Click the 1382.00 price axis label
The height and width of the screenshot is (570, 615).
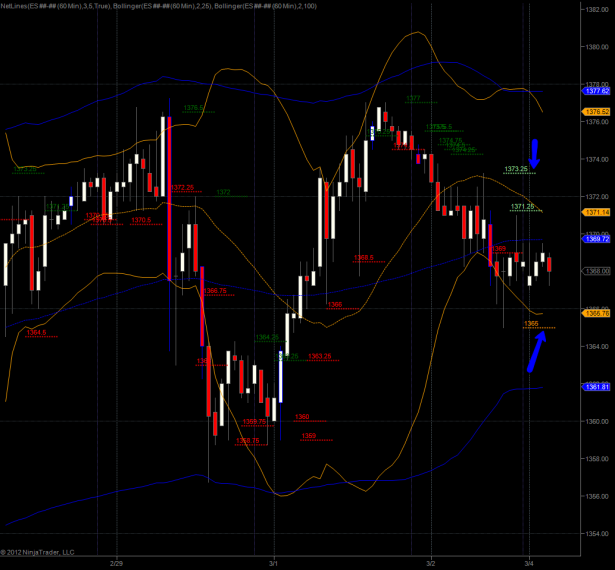pos(597,9)
